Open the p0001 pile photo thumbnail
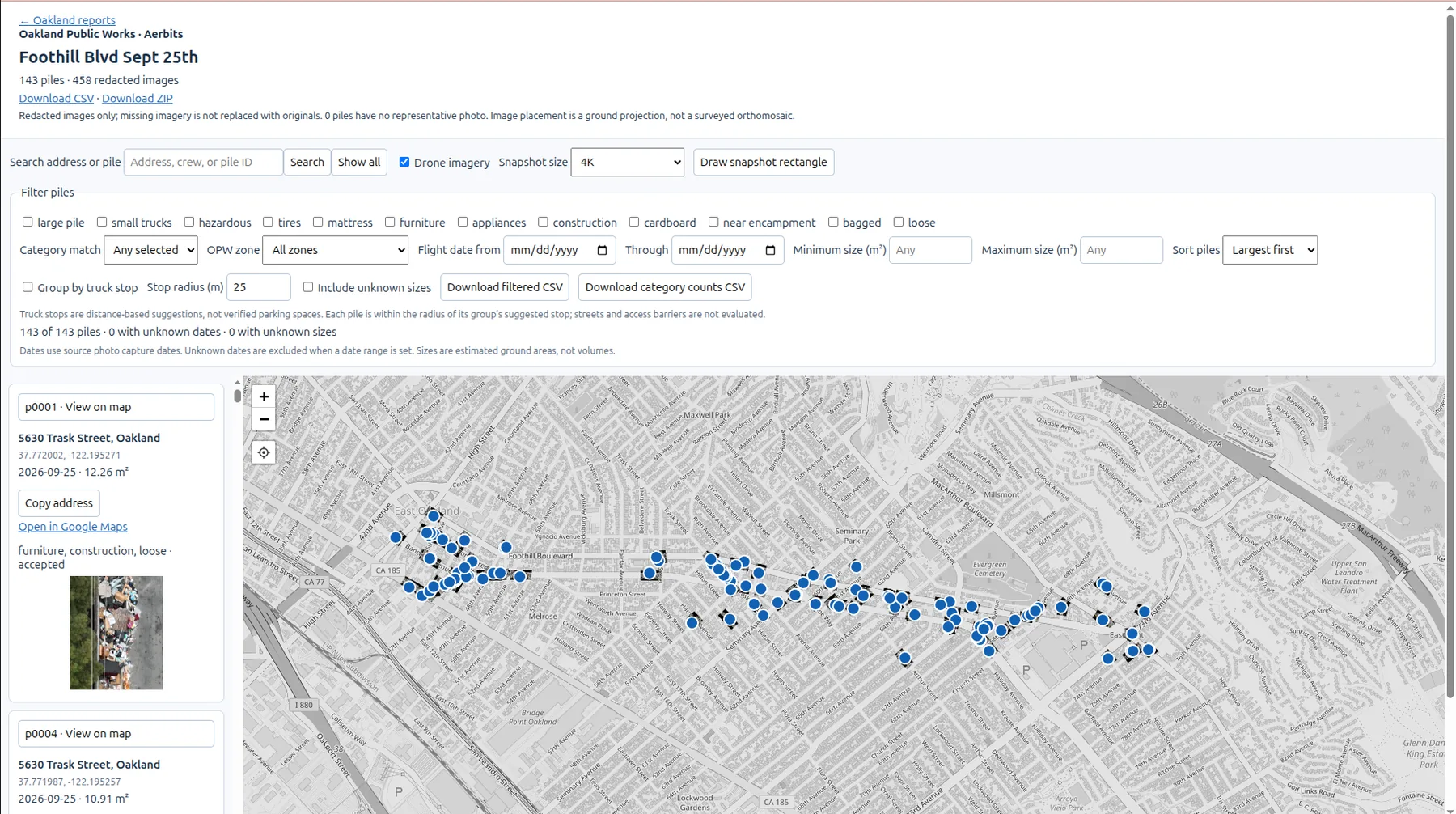The height and width of the screenshot is (814, 1456). (116, 633)
